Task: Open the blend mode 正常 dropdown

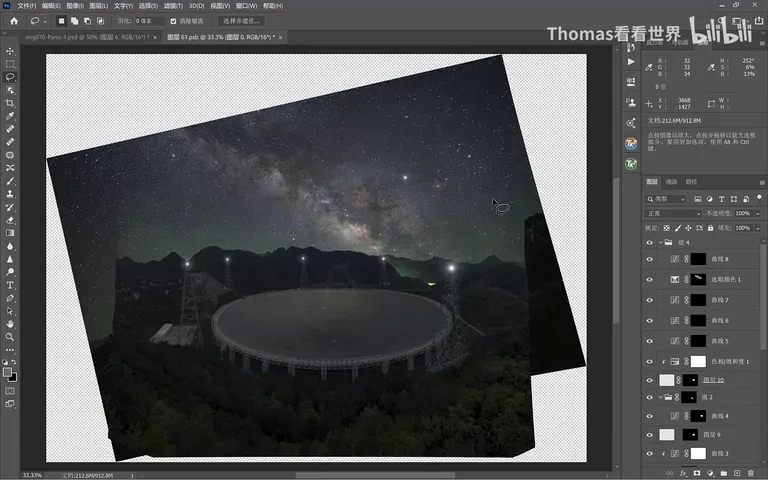Action: [x=673, y=214]
